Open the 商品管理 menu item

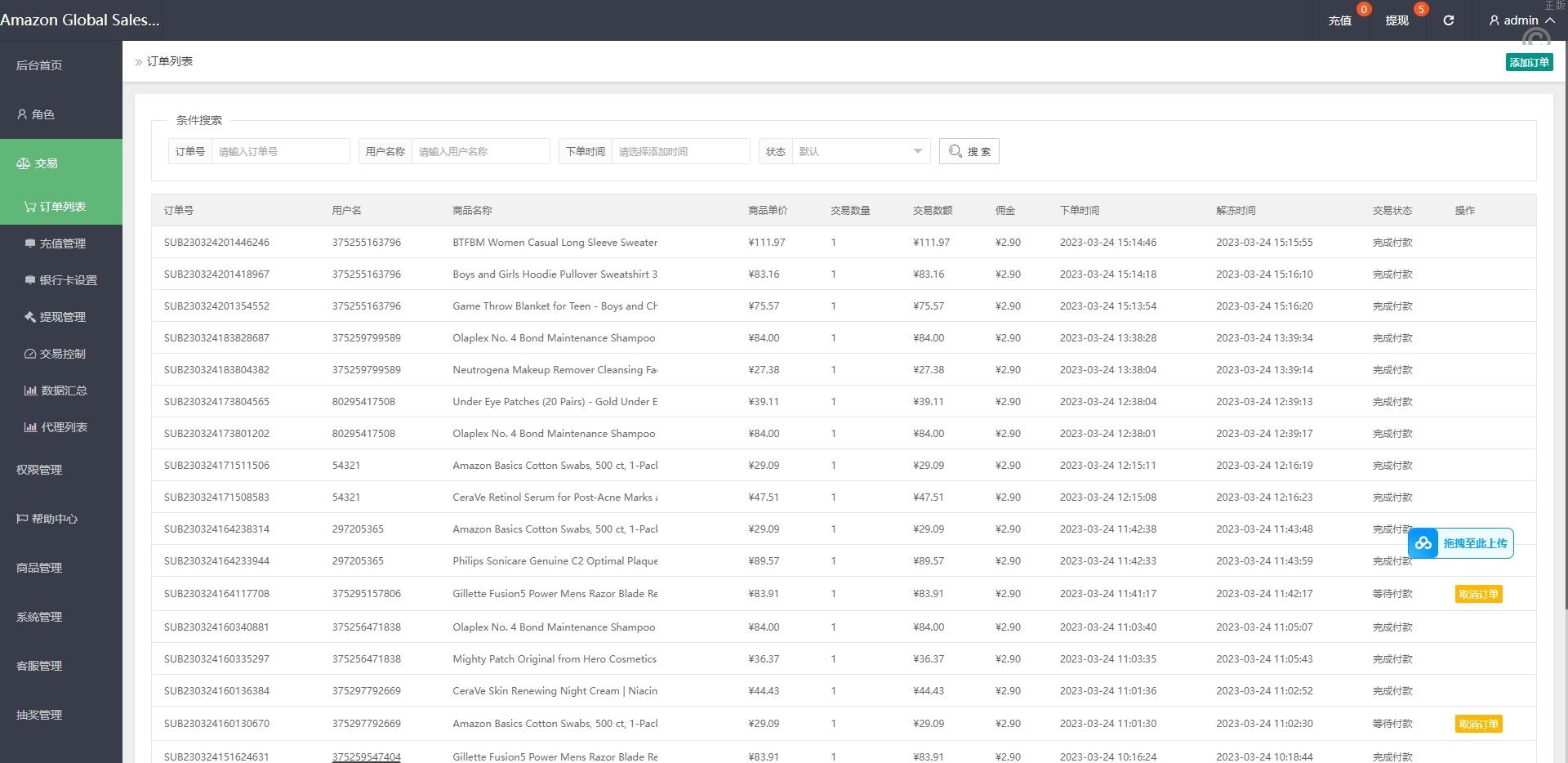click(39, 568)
